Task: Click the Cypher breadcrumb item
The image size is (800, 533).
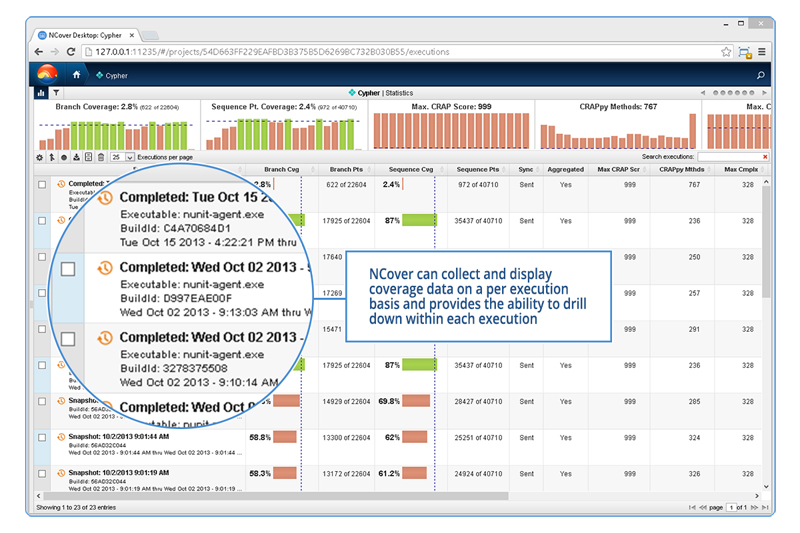Action: click(112, 75)
